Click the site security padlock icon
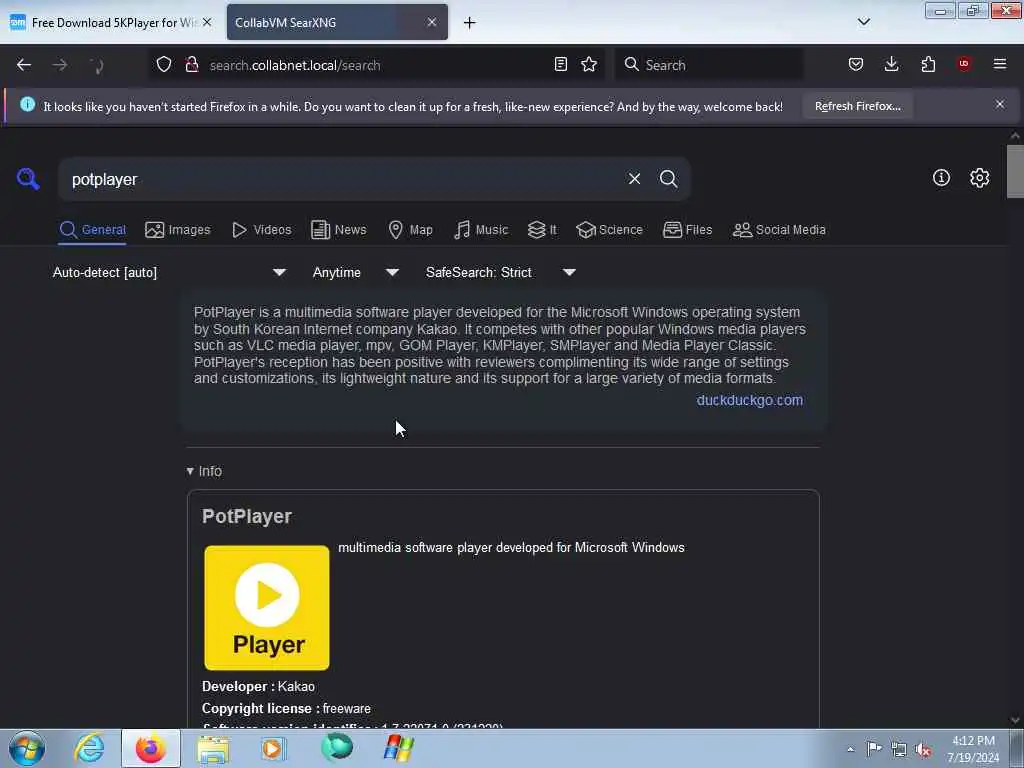 click(x=191, y=64)
